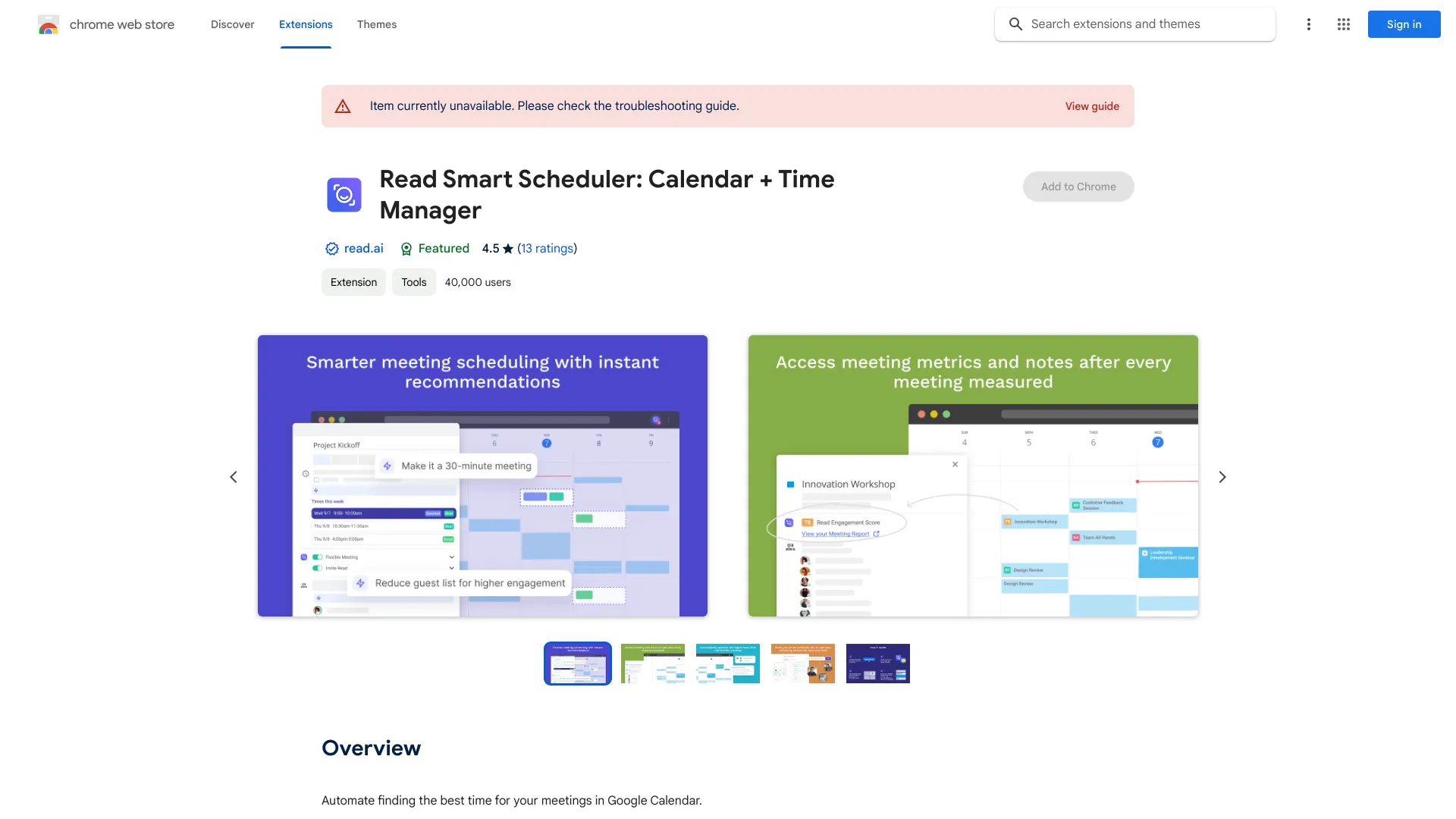Click the Discover menu item

click(x=232, y=24)
